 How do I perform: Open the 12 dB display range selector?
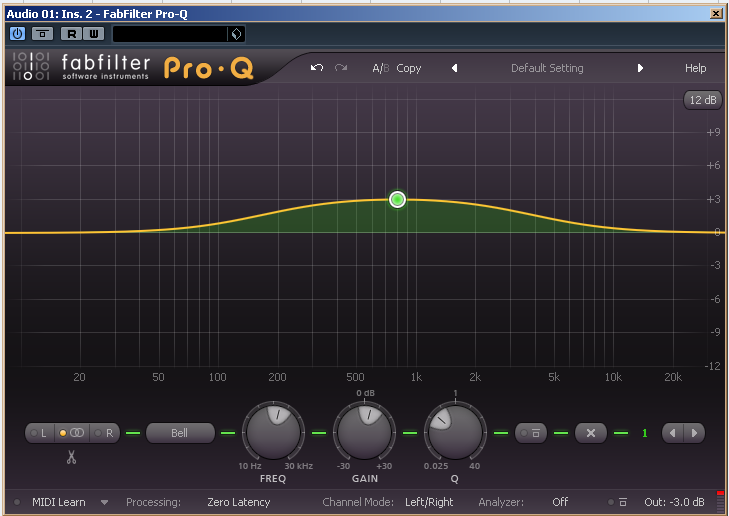[x=702, y=100]
